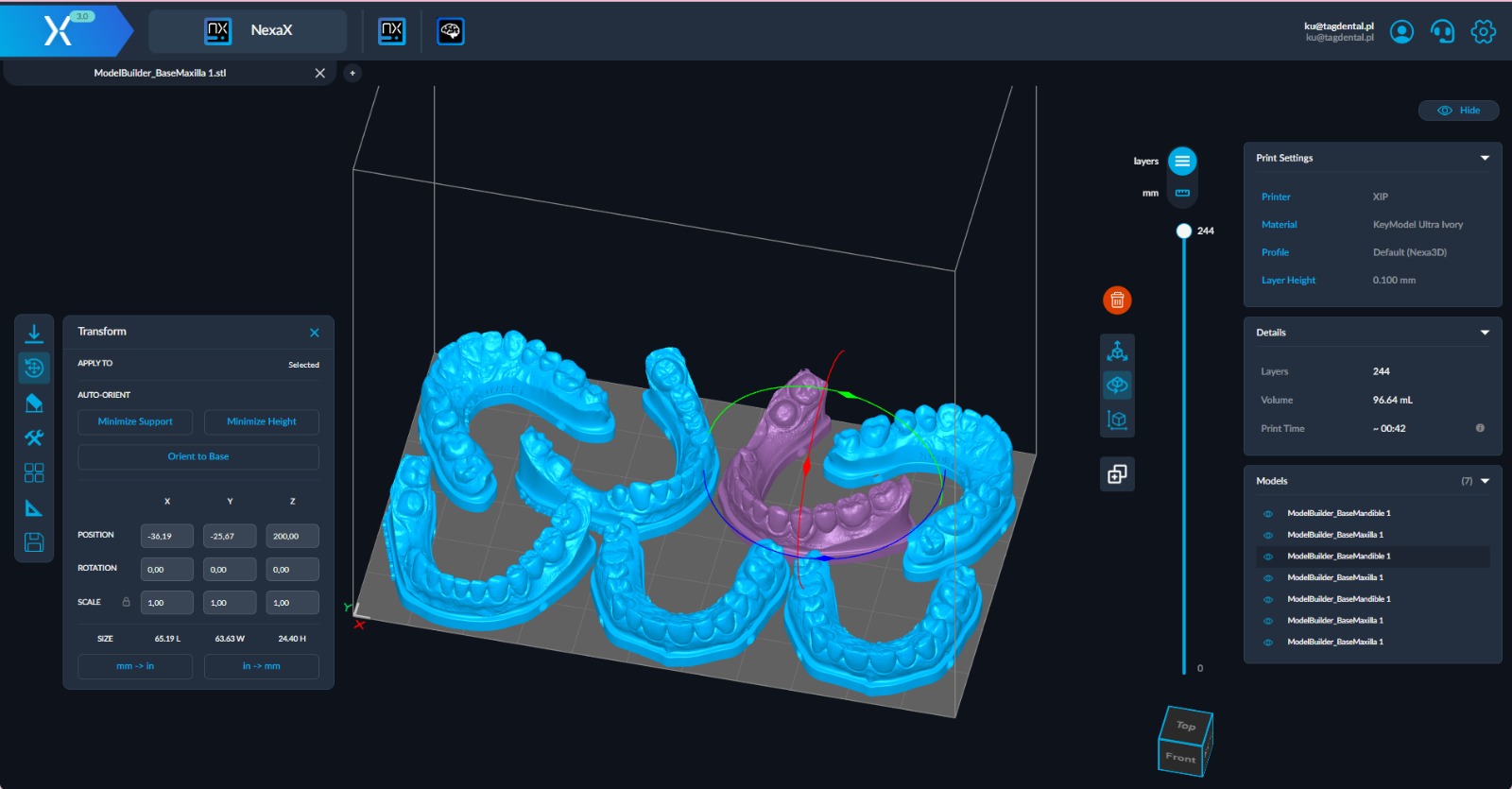
Task: Collapse the Details panel arrow
Action: coord(1485,333)
